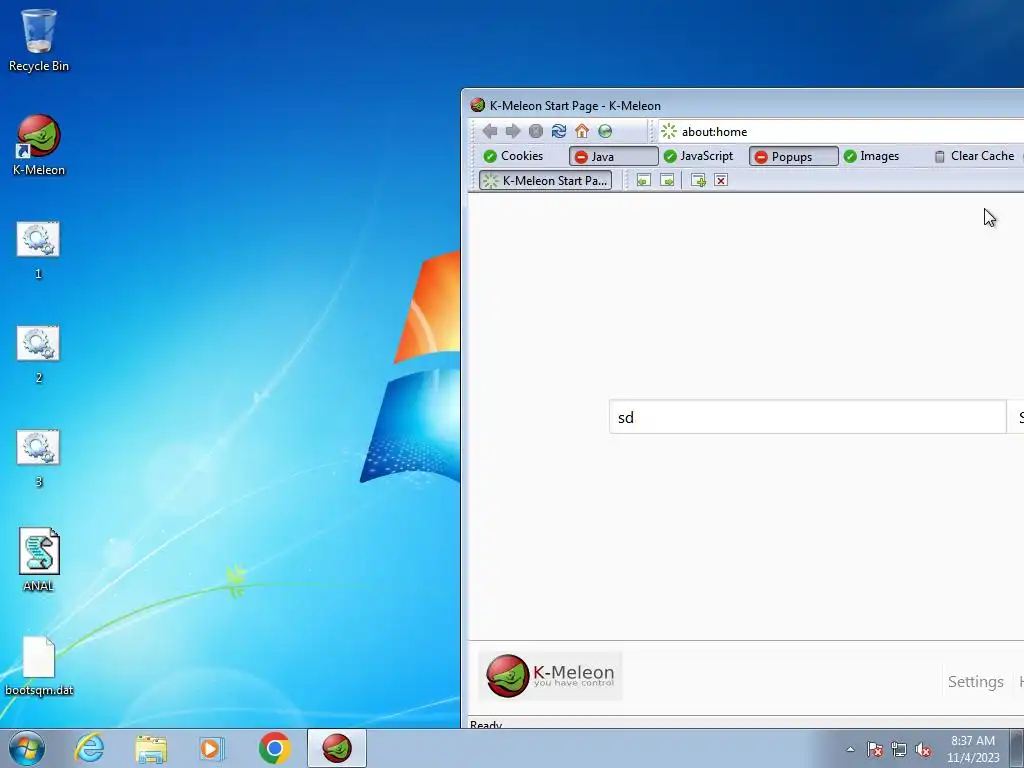The height and width of the screenshot is (768, 1024).
Task: Launch Internet Explorer from taskbar
Action: point(89,748)
